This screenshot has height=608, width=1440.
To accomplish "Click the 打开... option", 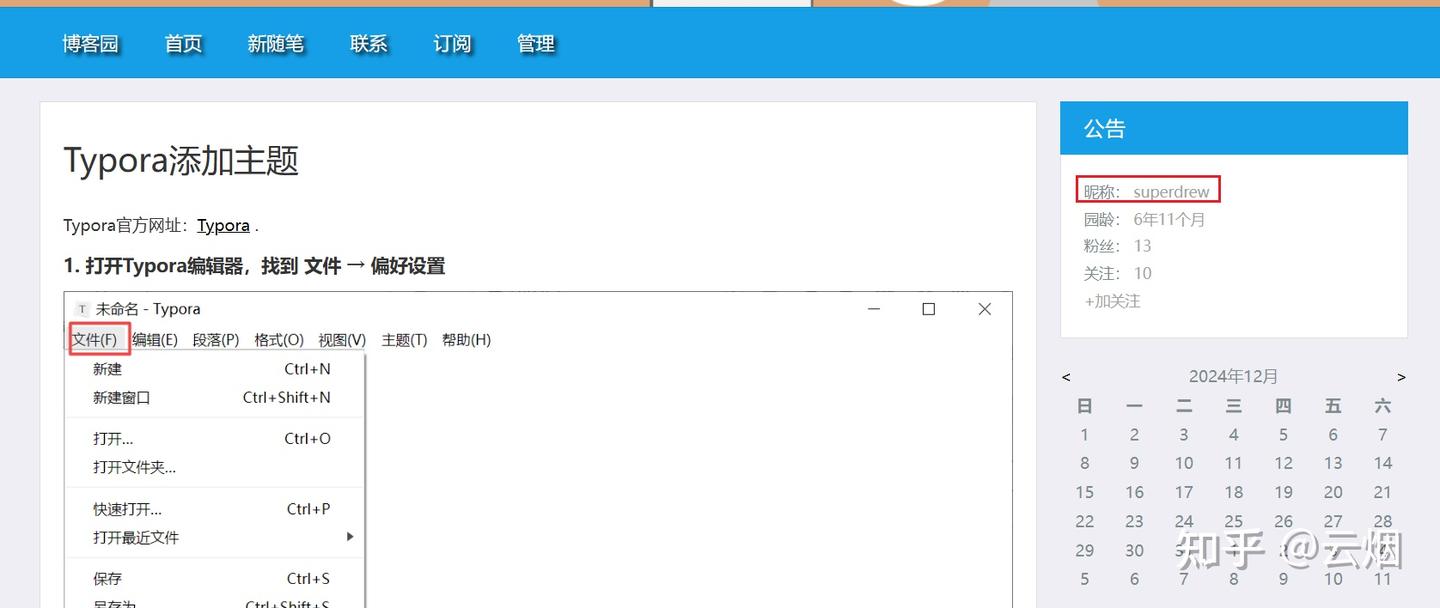I will [110, 438].
